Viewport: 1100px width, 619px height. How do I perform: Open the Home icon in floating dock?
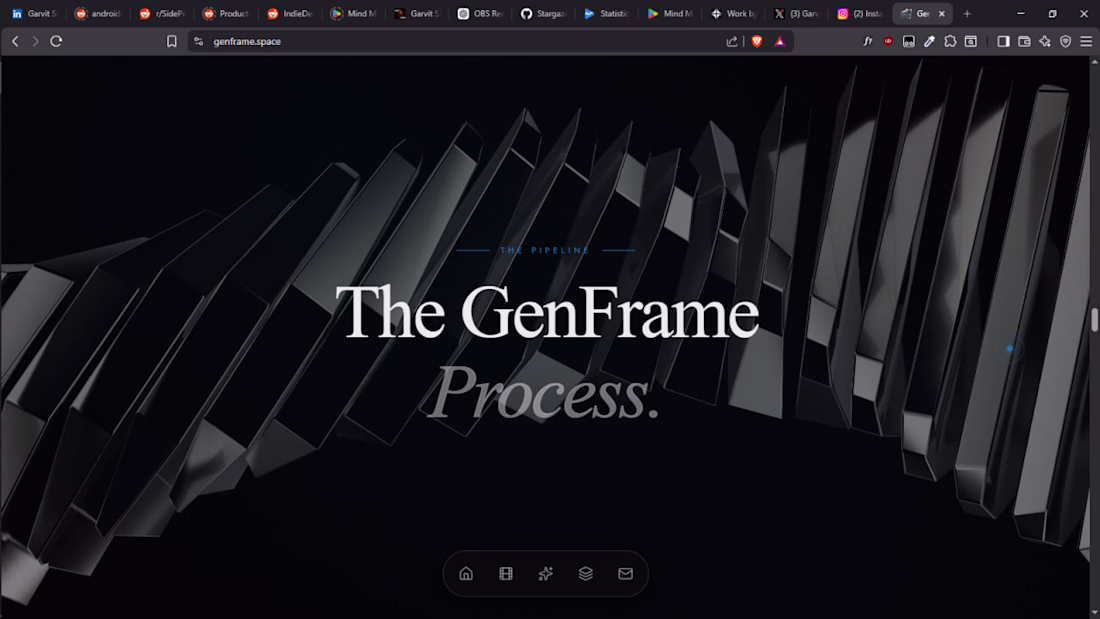(x=466, y=573)
